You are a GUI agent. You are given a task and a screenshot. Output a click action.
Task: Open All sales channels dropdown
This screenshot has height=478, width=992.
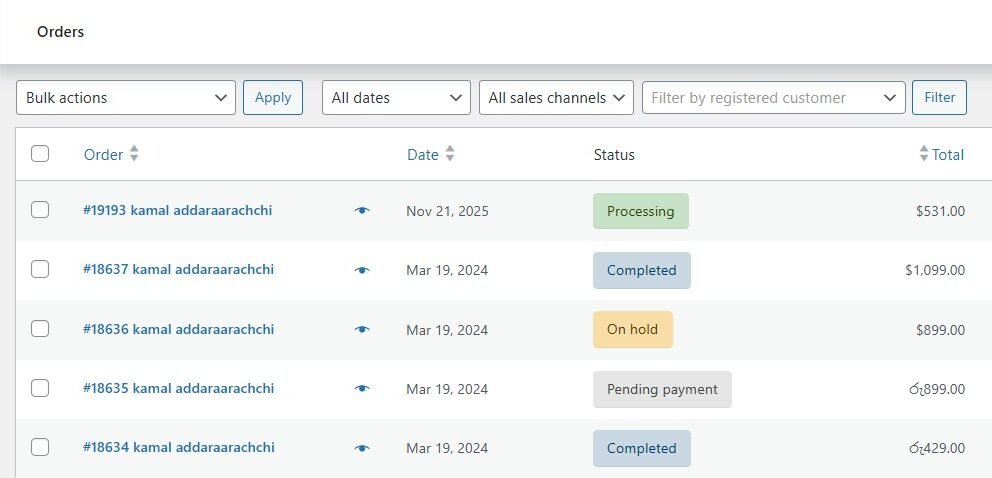[x=556, y=98]
